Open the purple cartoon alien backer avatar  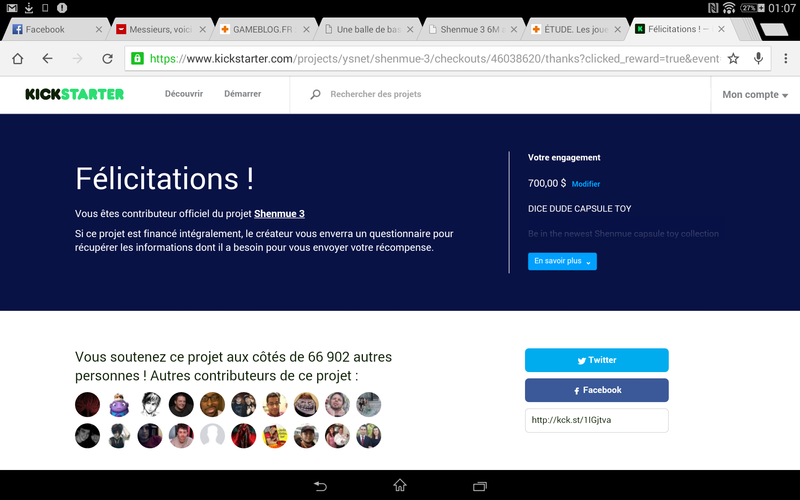pyautogui.click(x=119, y=405)
